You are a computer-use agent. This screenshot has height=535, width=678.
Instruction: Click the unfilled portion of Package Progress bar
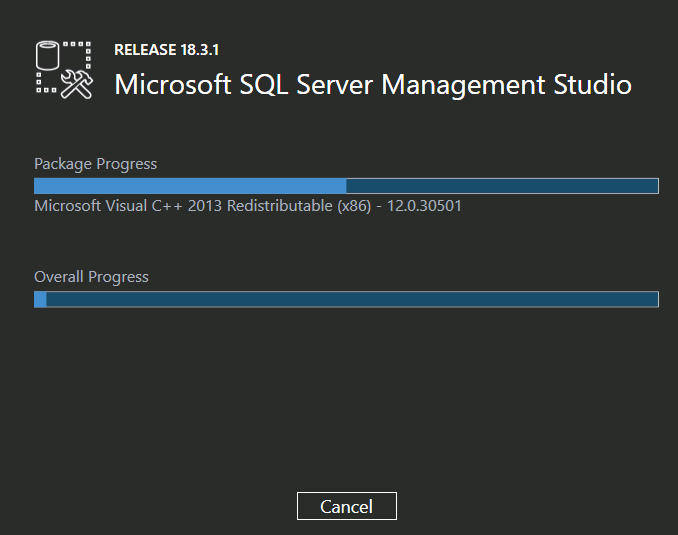click(x=502, y=186)
